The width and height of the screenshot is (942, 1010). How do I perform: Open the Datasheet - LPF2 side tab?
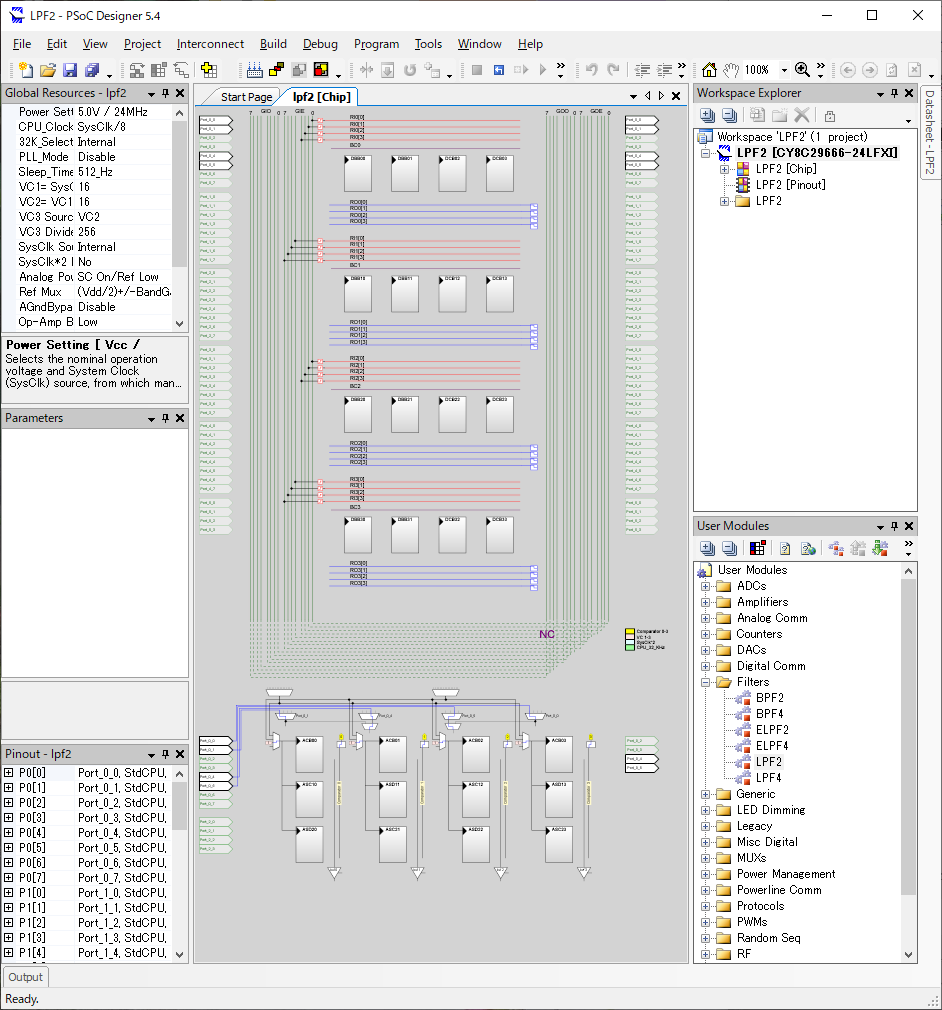pyautogui.click(x=930, y=132)
